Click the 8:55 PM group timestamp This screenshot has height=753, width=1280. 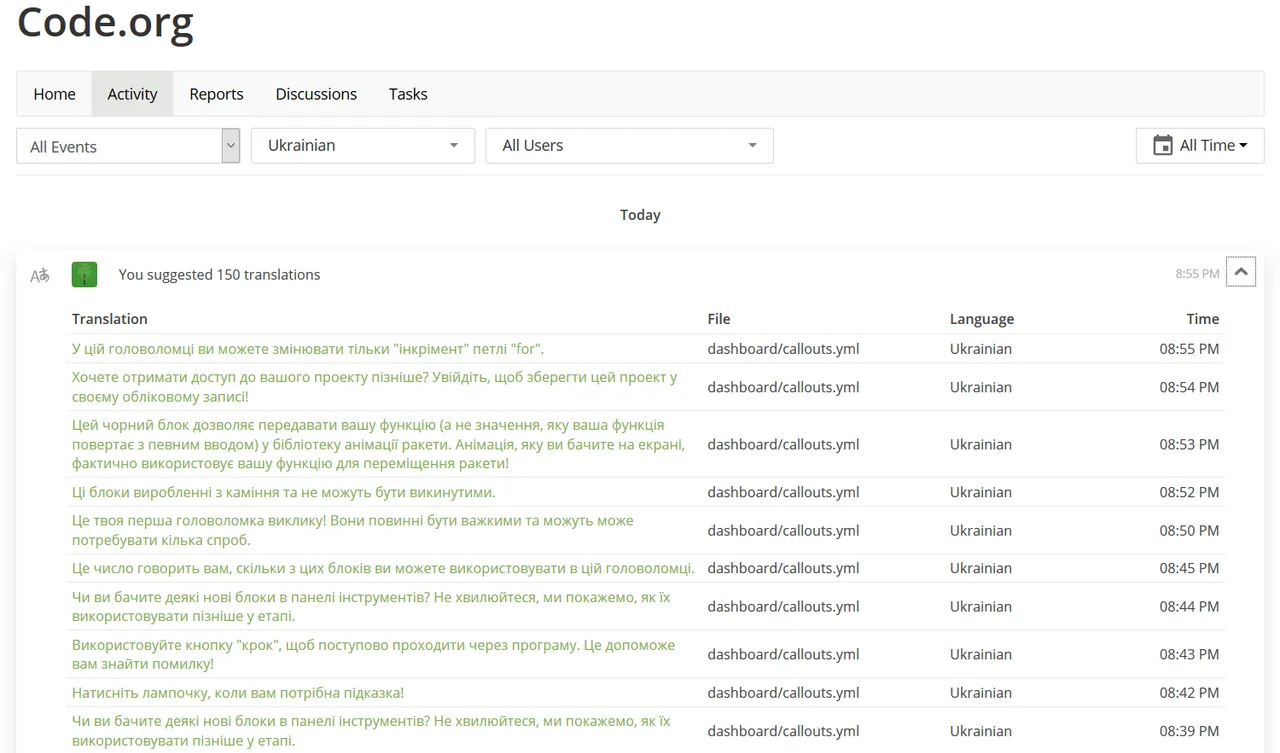(1197, 273)
